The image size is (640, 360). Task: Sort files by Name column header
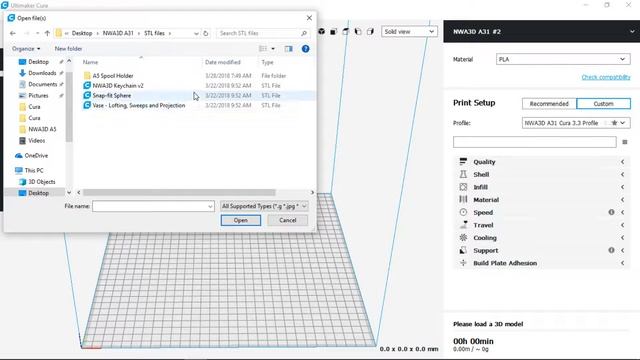click(90, 62)
